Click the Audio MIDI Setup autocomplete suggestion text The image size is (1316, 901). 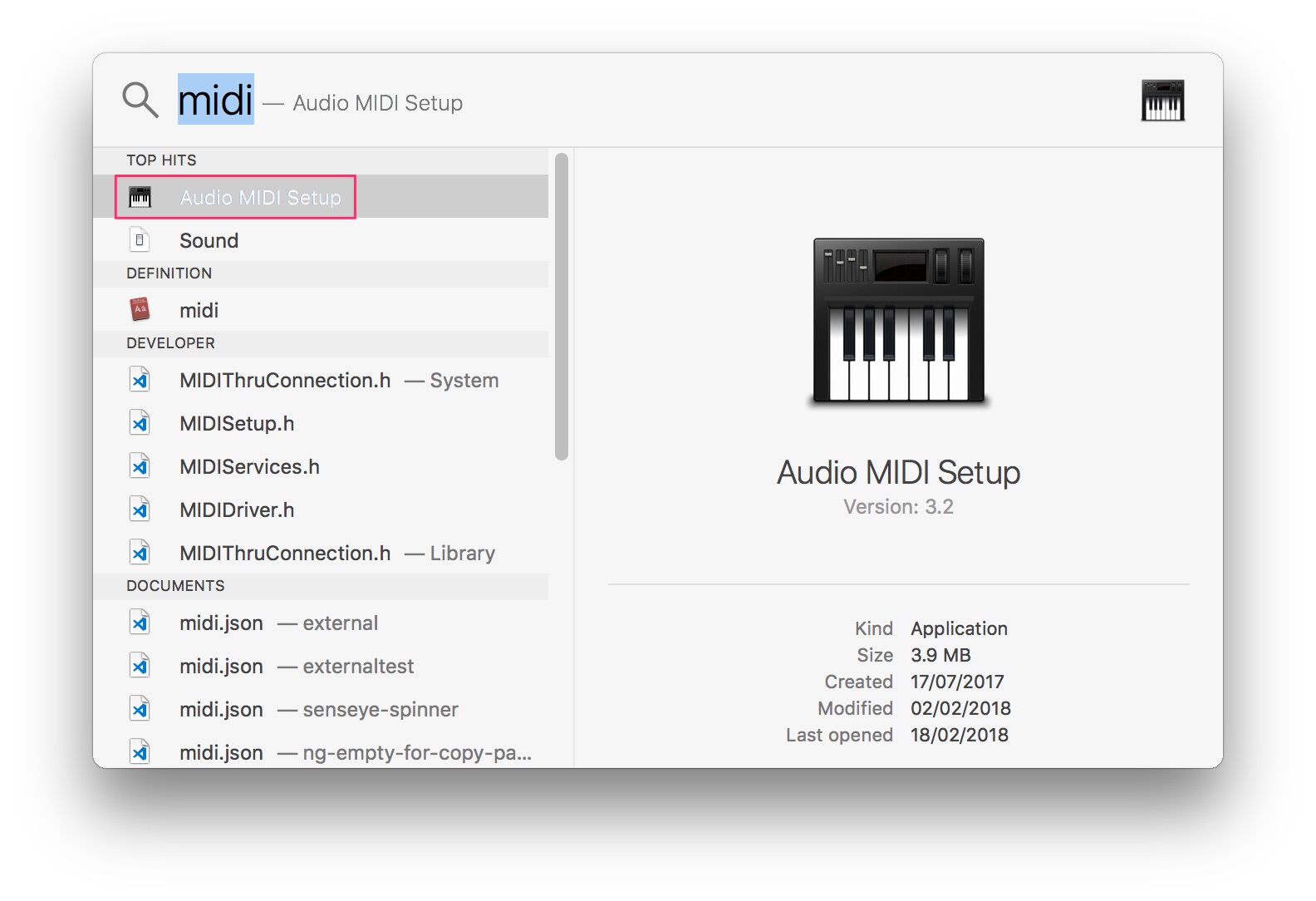coord(378,103)
